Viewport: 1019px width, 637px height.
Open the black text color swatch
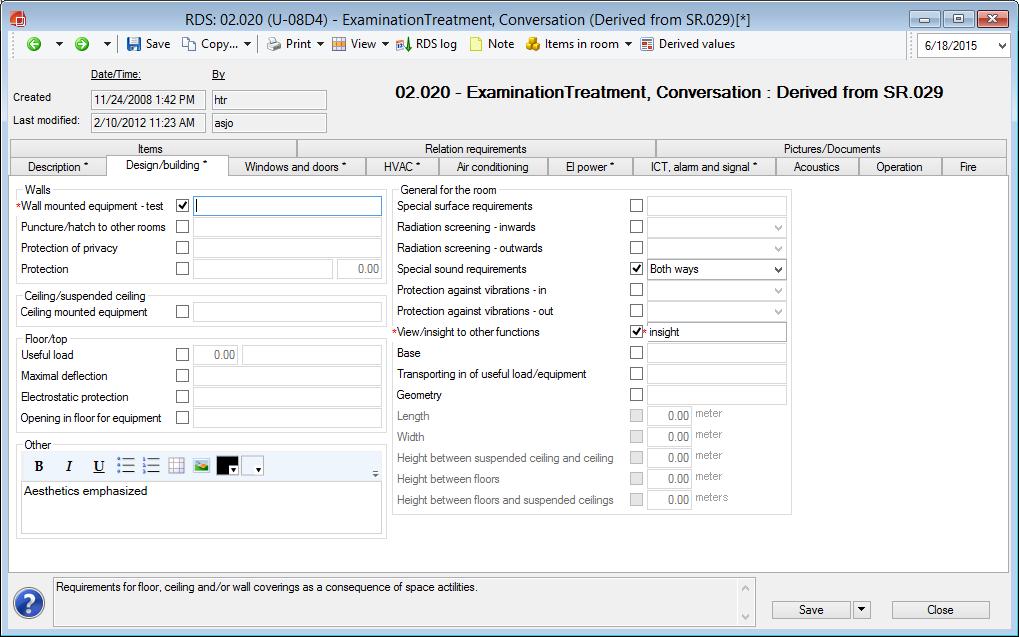pyautogui.click(x=227, y=466)
